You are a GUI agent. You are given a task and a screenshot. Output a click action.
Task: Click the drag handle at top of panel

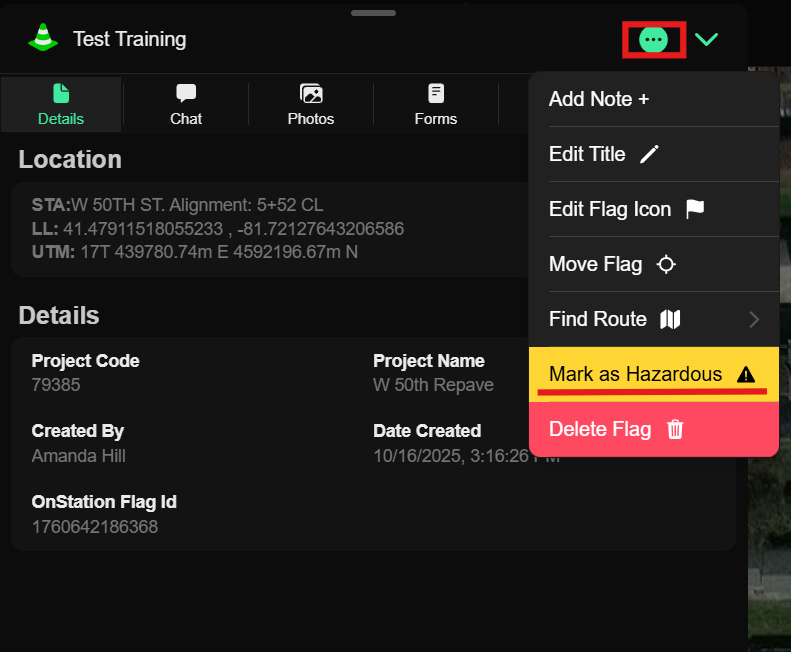(374, 13)
